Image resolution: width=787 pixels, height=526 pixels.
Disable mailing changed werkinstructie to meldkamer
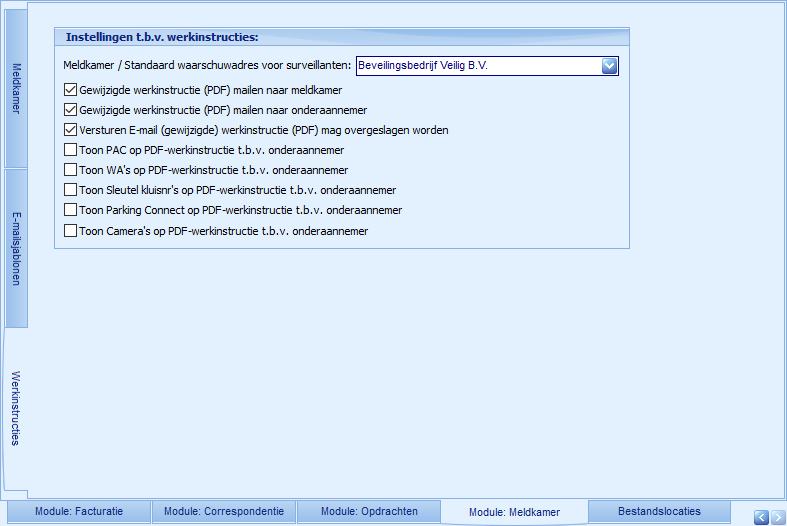tap(70, 90)
